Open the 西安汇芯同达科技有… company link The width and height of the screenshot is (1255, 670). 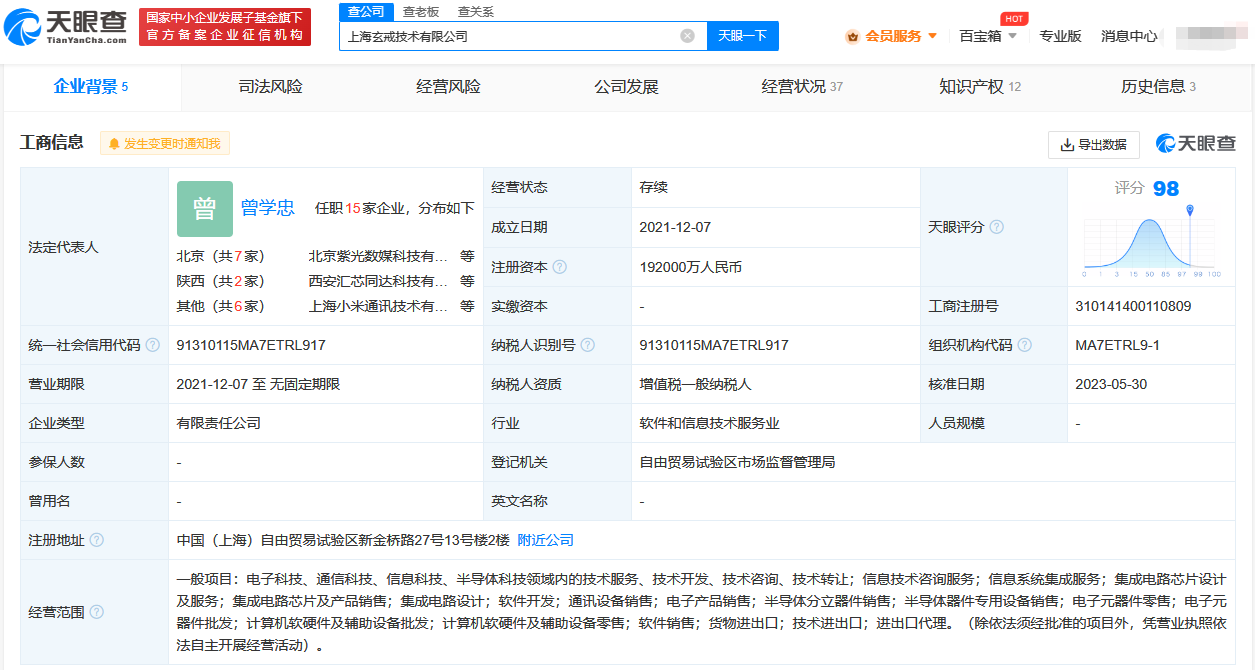click(x=379, y=281)
